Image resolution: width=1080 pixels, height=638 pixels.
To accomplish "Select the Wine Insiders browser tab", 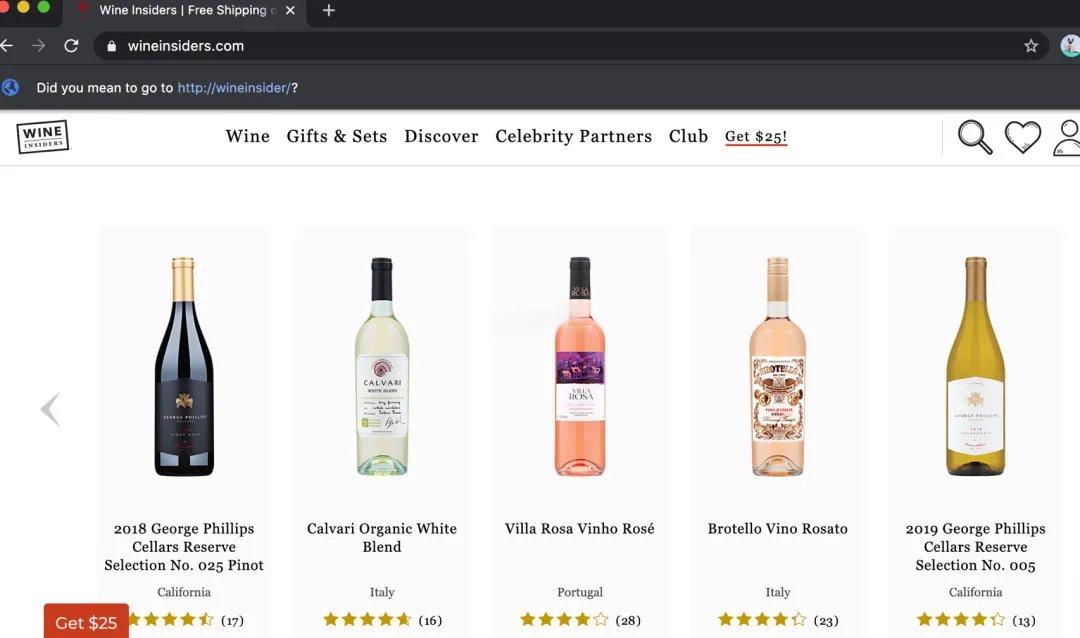I will click(183, 10).
